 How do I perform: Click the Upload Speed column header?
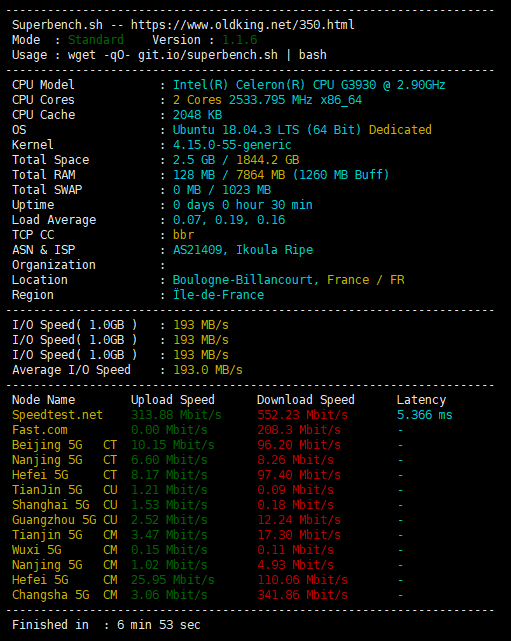pos(173,400)
